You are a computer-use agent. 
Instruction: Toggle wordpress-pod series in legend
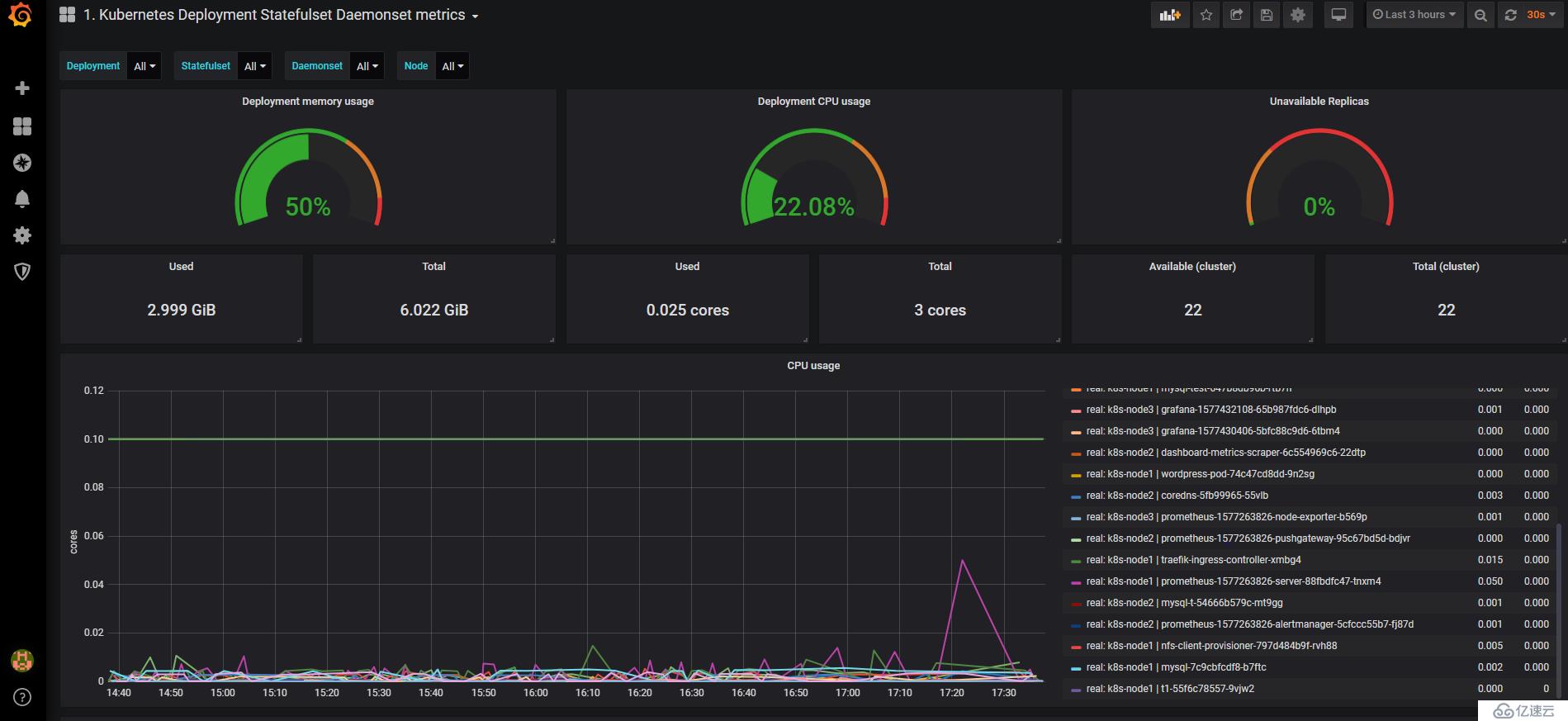click(1200, 474)
